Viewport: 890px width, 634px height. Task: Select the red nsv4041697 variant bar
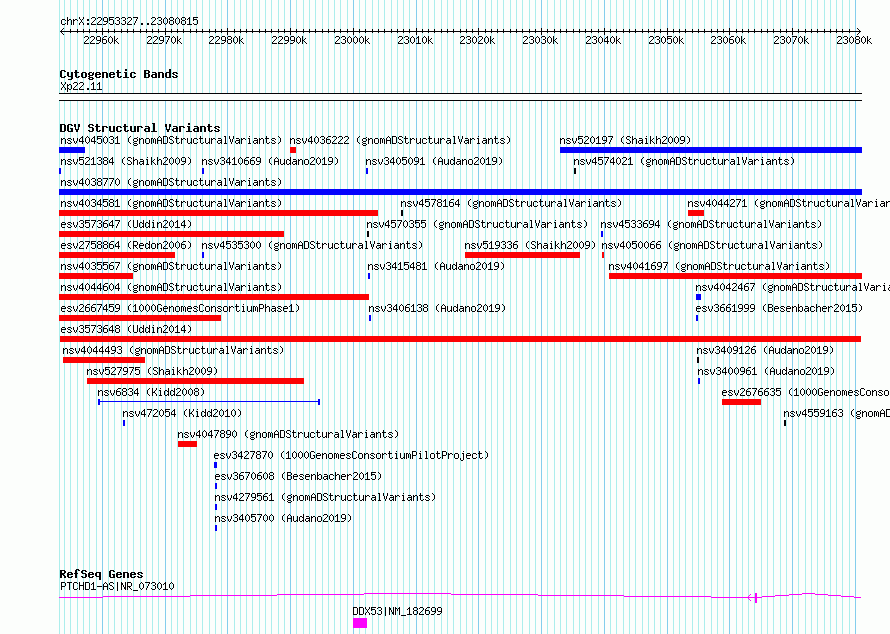[x=736, y=276]
